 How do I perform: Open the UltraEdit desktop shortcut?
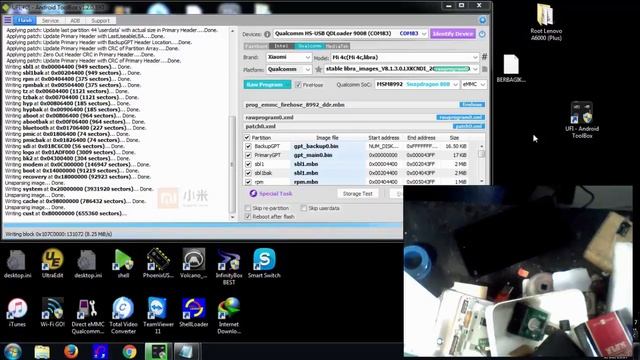click(x=53, y=264)
